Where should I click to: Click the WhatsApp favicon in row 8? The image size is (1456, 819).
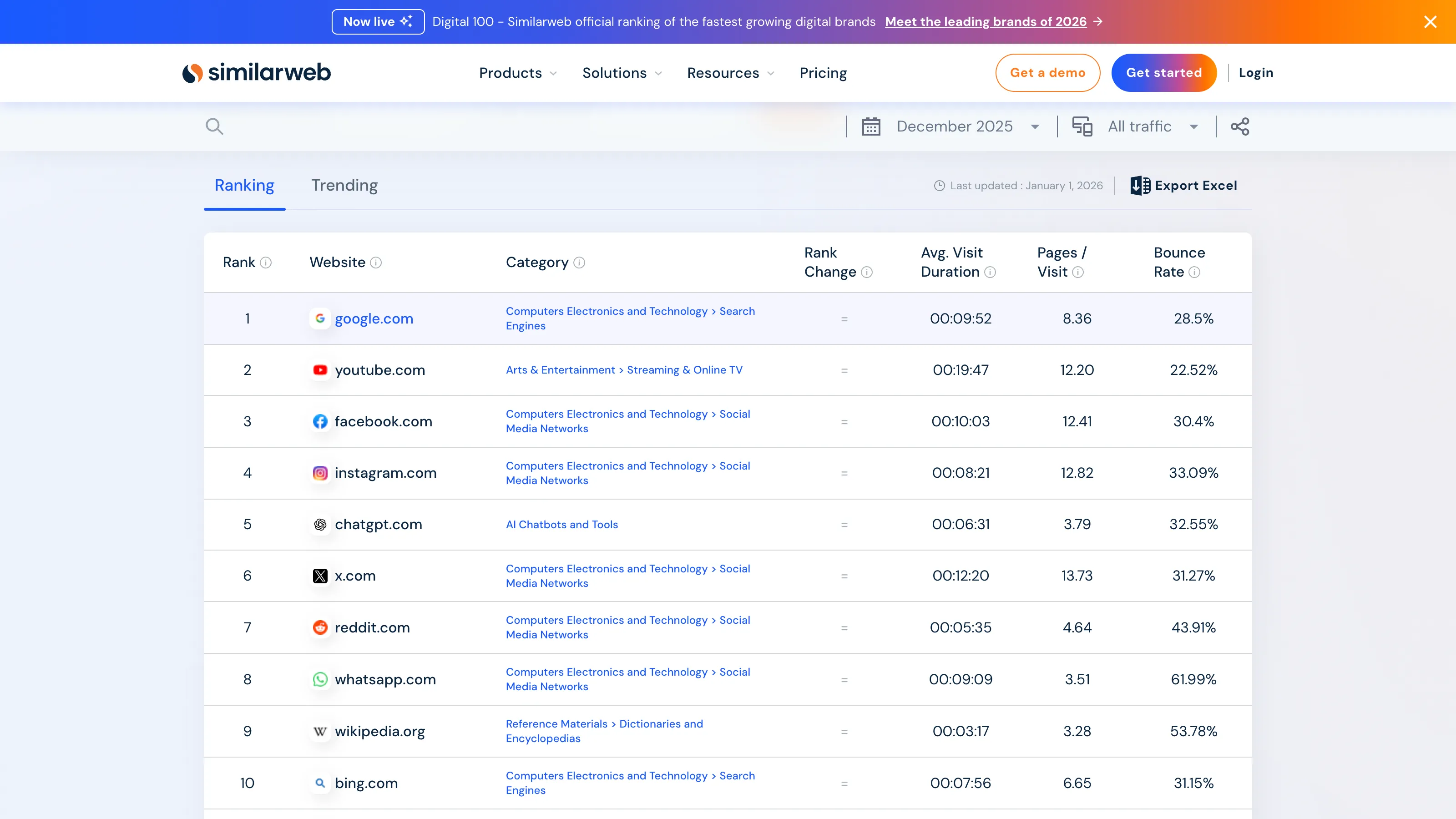320,679
